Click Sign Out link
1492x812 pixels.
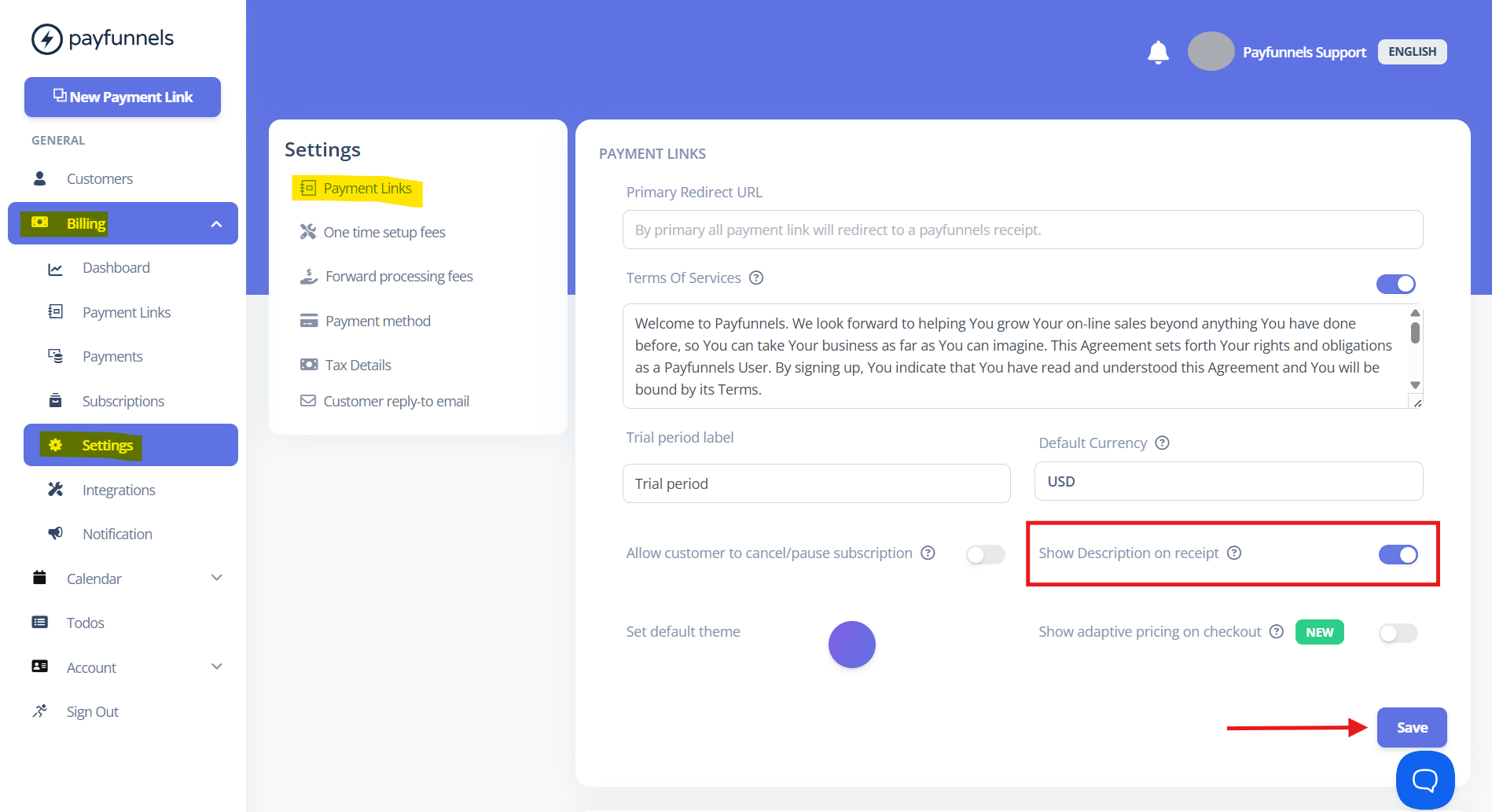point(93,711)
